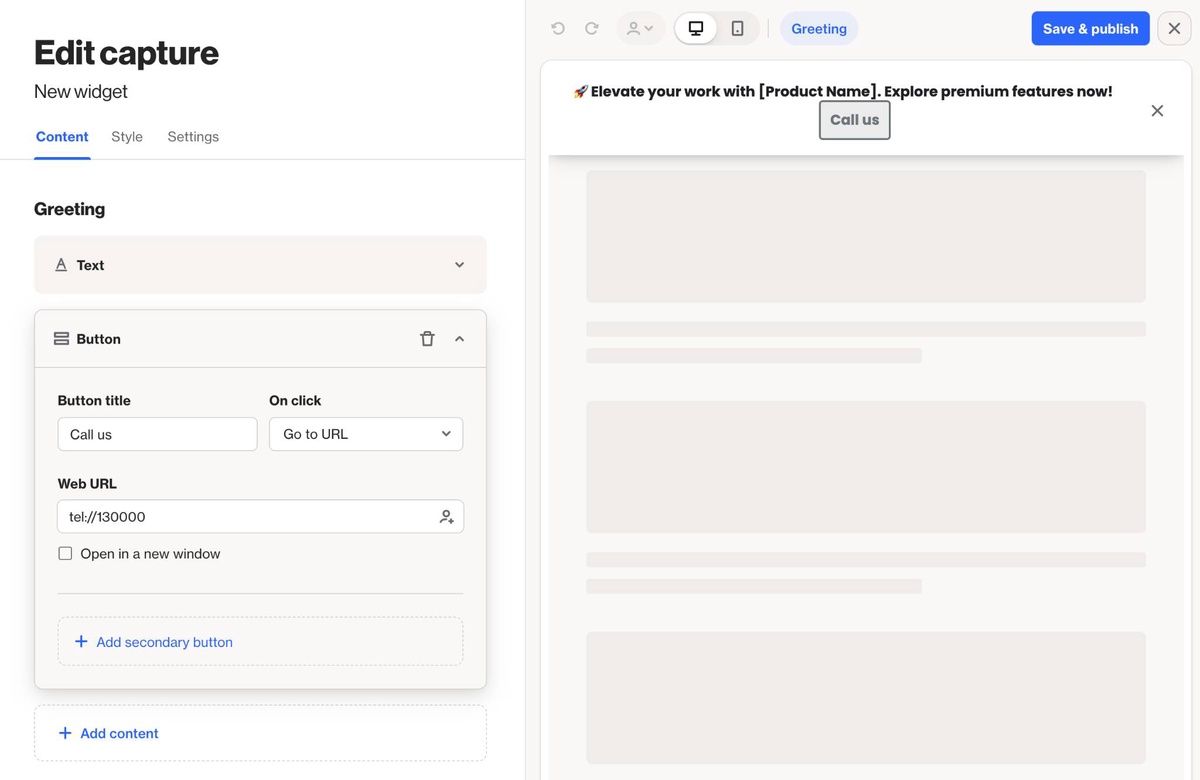The height and width of the screenshot is (780, 1200).
Task: Click the Button block icon
Action: 61,339
